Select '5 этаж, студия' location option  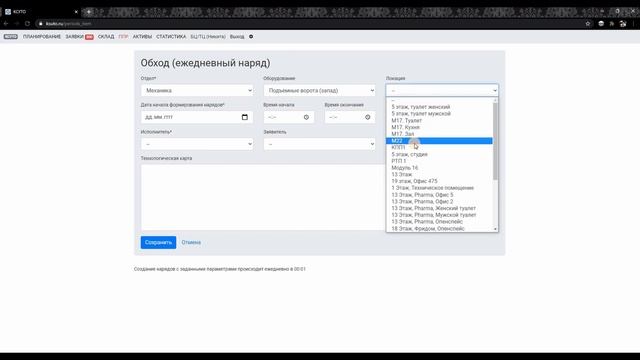point(439,154)
